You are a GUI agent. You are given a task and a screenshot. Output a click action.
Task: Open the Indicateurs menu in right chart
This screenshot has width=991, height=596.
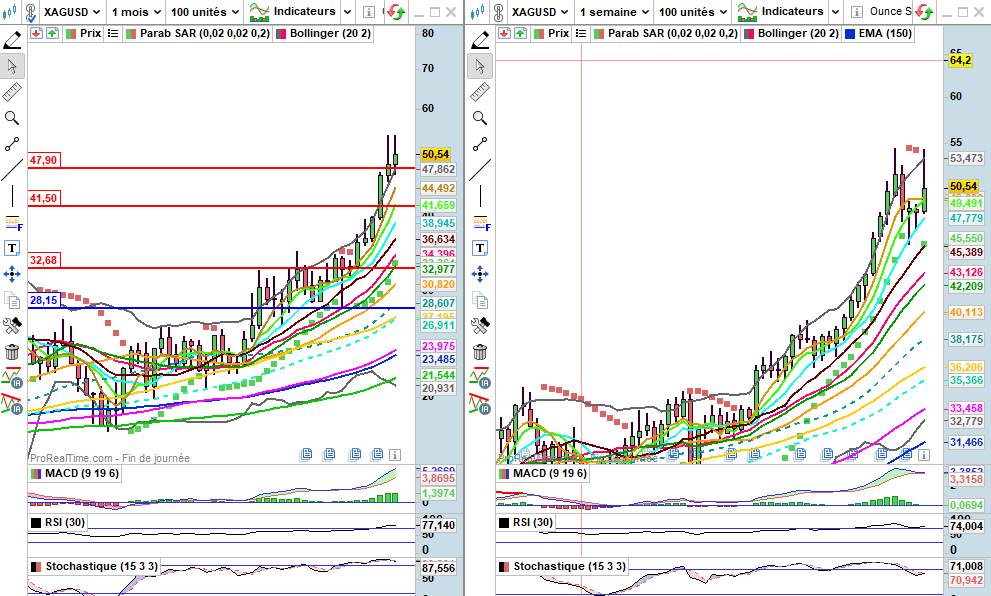tap(788, 12)
